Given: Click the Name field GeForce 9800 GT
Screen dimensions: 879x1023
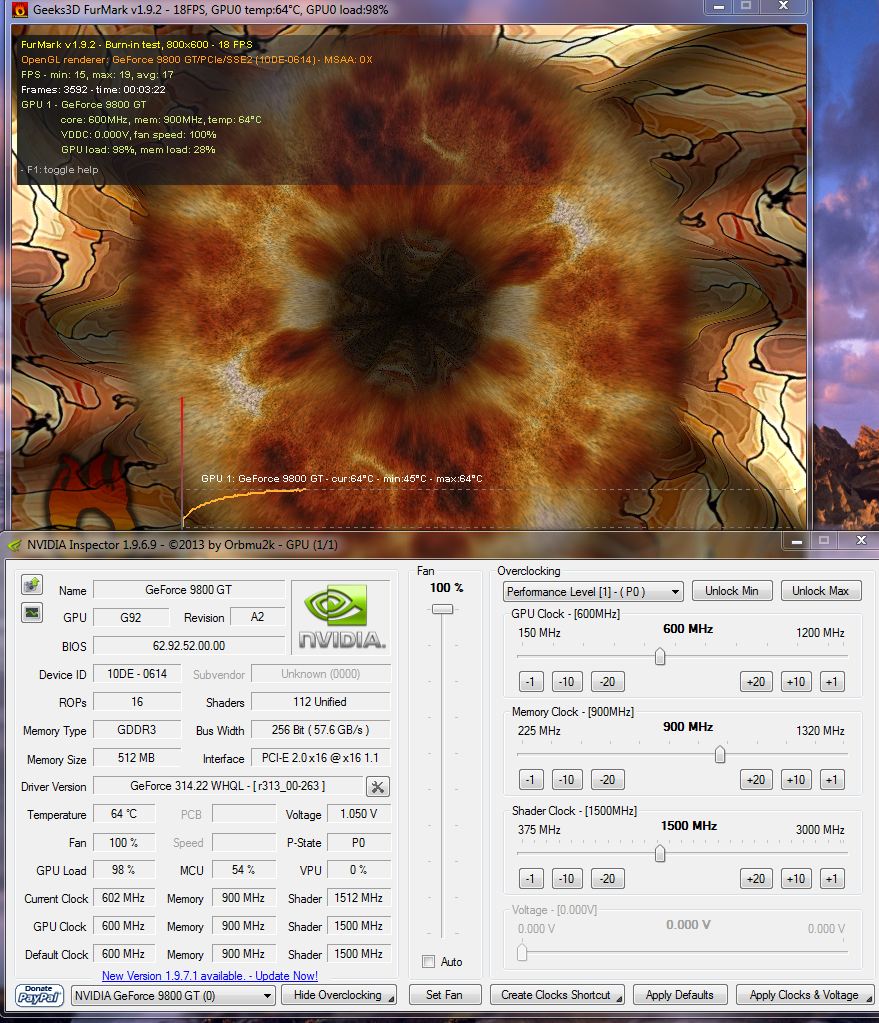Looking at the screenshot, I should pos(189,590).
